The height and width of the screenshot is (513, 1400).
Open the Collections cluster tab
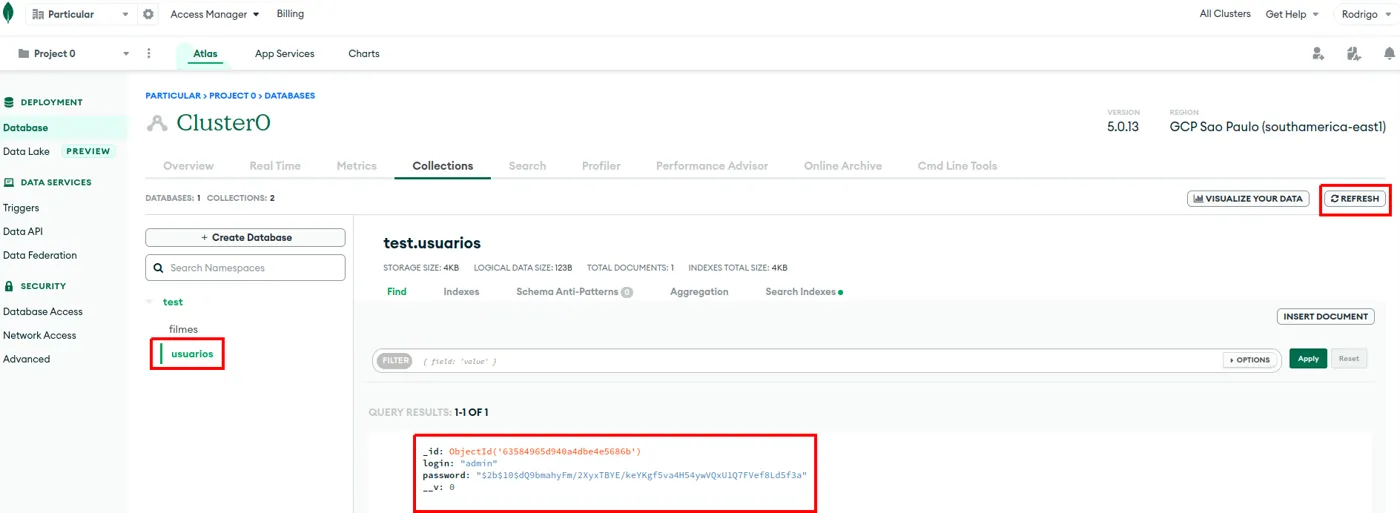pos(443,166)
